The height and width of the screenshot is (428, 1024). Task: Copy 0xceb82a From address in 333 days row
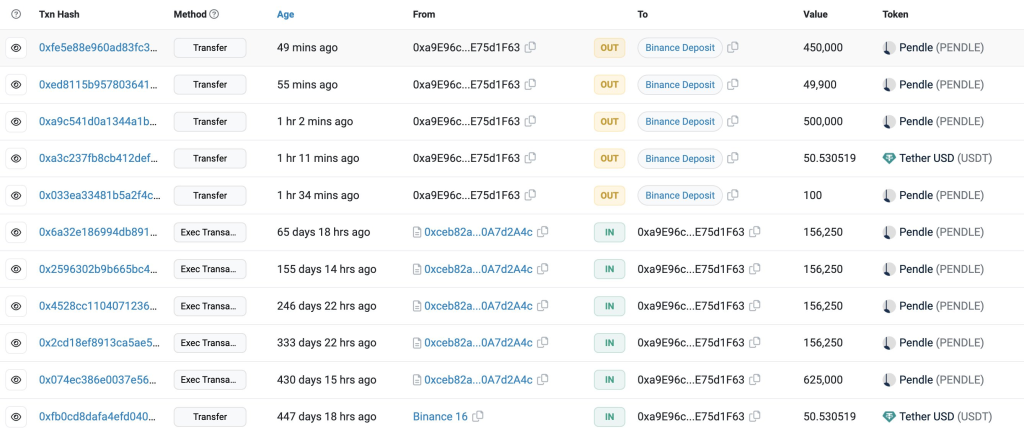543,342
